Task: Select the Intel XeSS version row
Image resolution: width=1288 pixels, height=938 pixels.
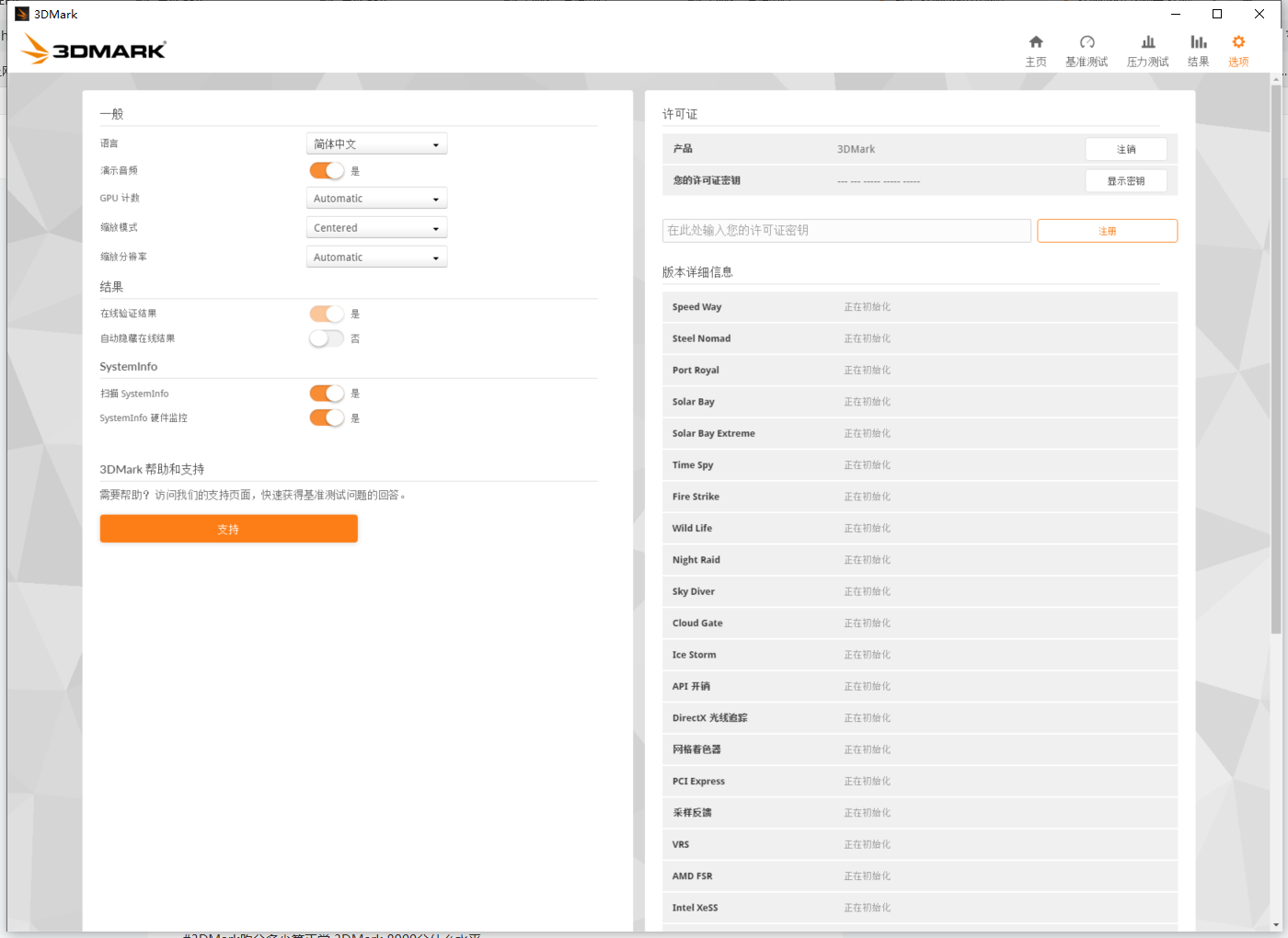Action: pyautogui.click(x=920, y=908)
